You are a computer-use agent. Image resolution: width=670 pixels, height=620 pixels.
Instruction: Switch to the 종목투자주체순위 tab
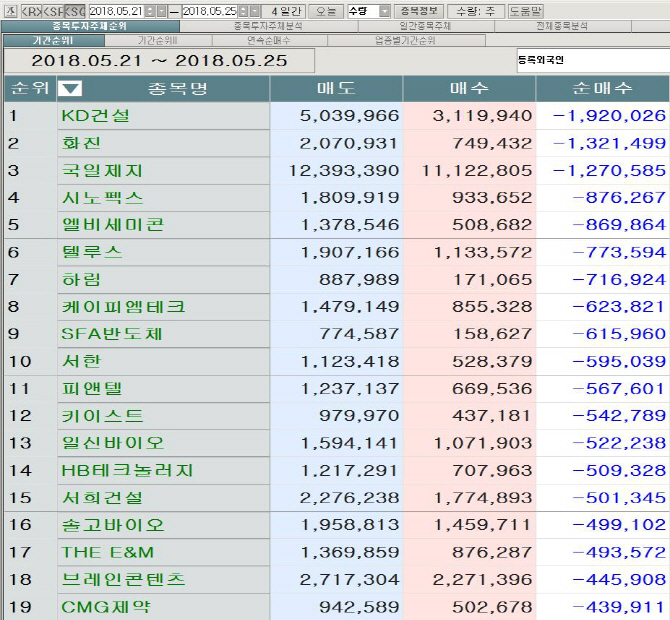pyautogui.click(x=91, y=26)
